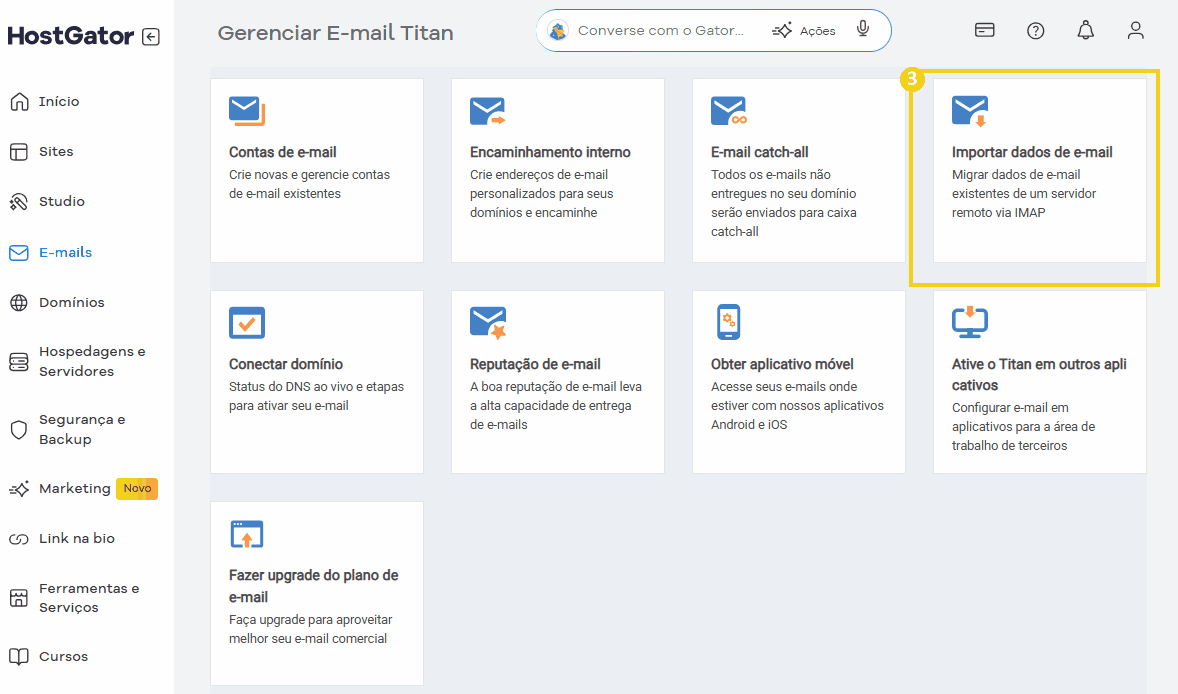Open Fazer upgrade do plano de e-mail title
1178x694 pixels.
(x=313, y=586)
